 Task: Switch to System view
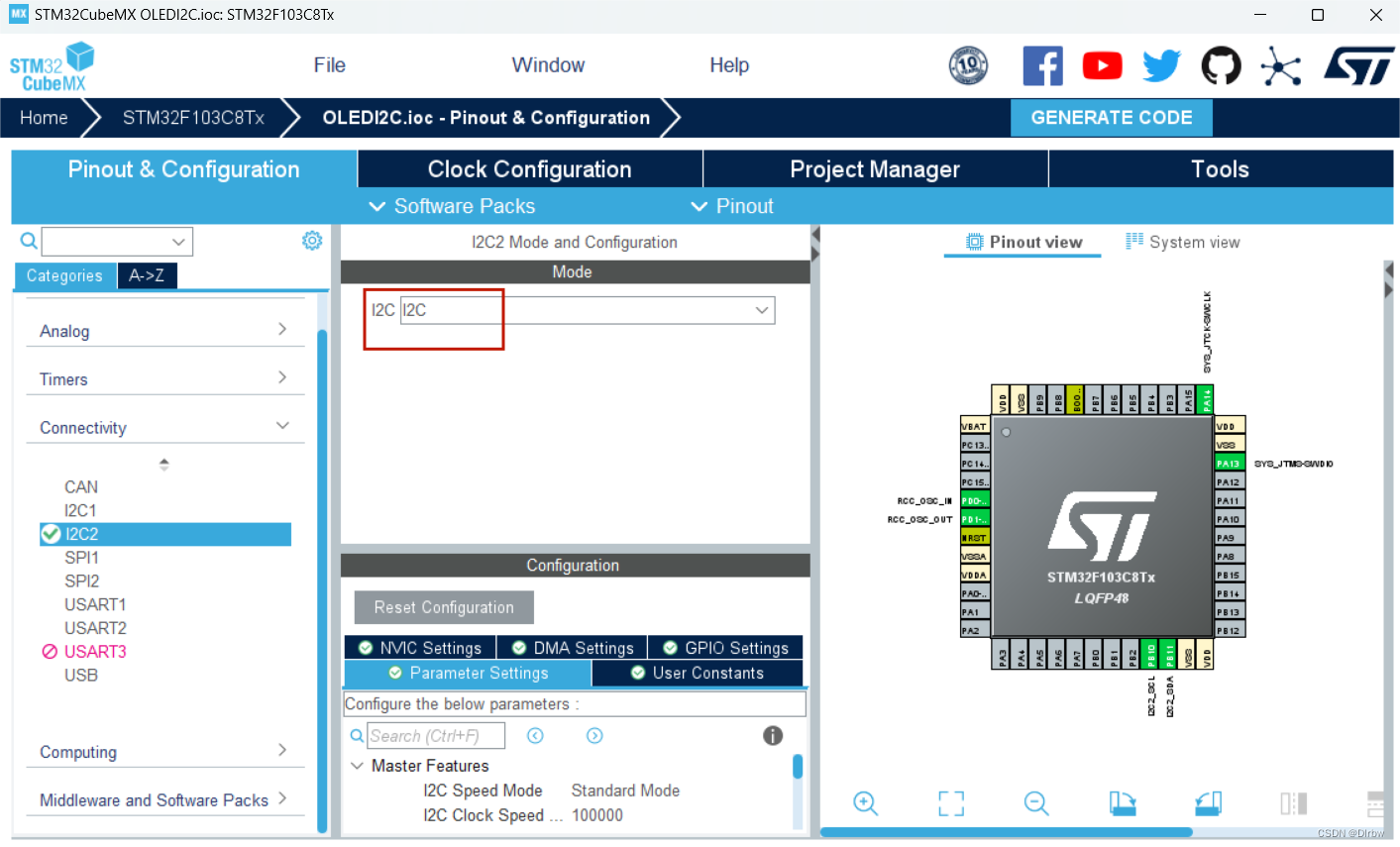coord(1183,242)
